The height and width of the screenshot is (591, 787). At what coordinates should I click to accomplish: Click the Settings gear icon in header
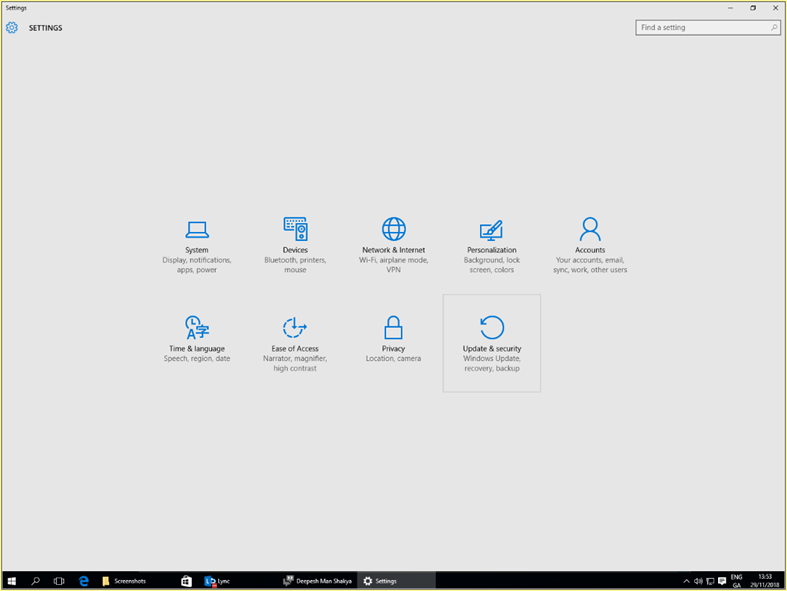(12, 28)
